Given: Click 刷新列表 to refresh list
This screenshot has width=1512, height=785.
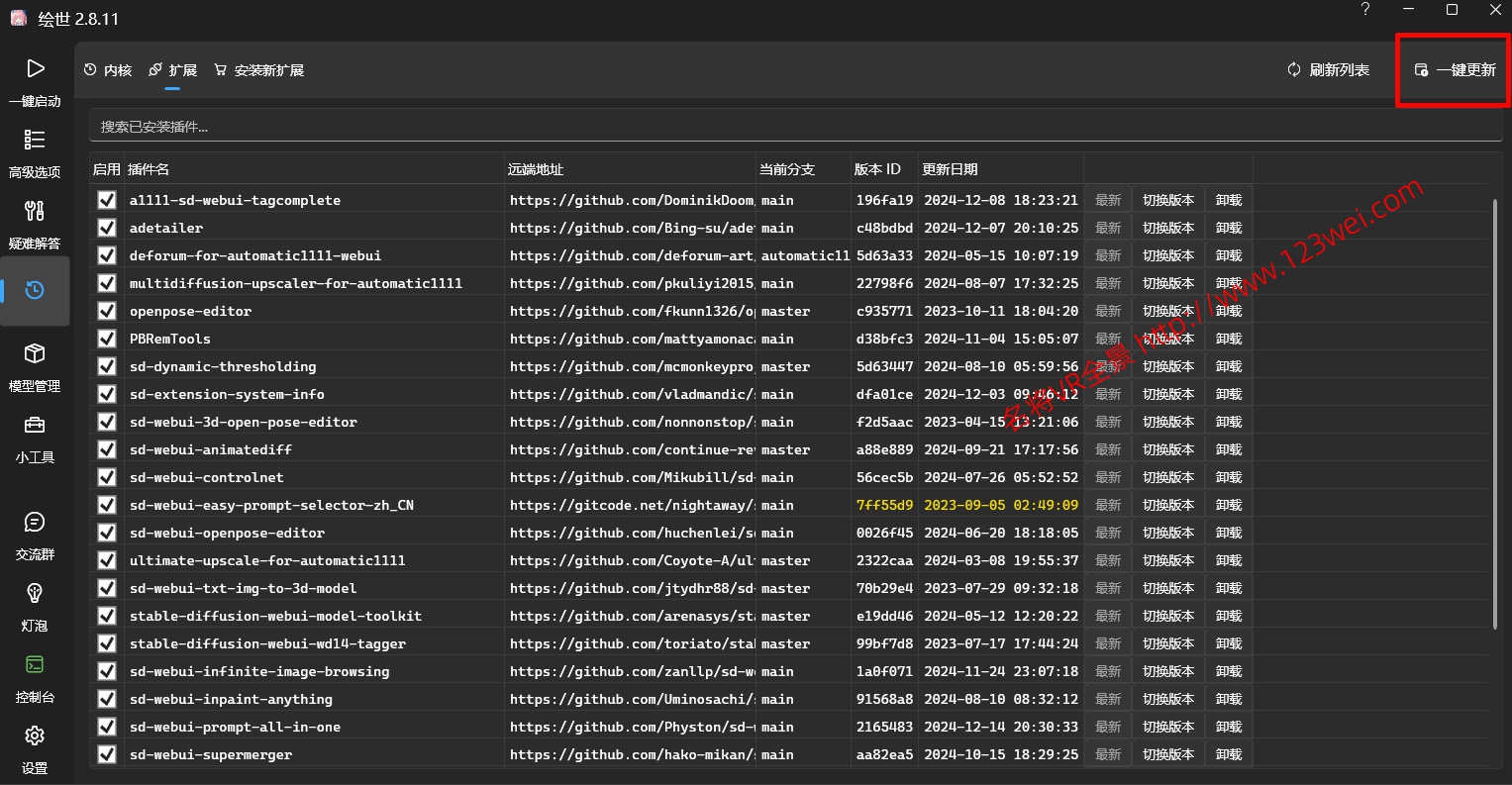Looking at the screenshot, I should point(1328,70).
